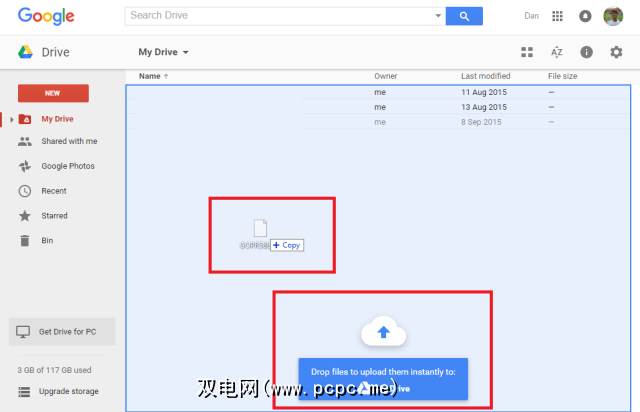Click the Owner column header

point(385,76)
